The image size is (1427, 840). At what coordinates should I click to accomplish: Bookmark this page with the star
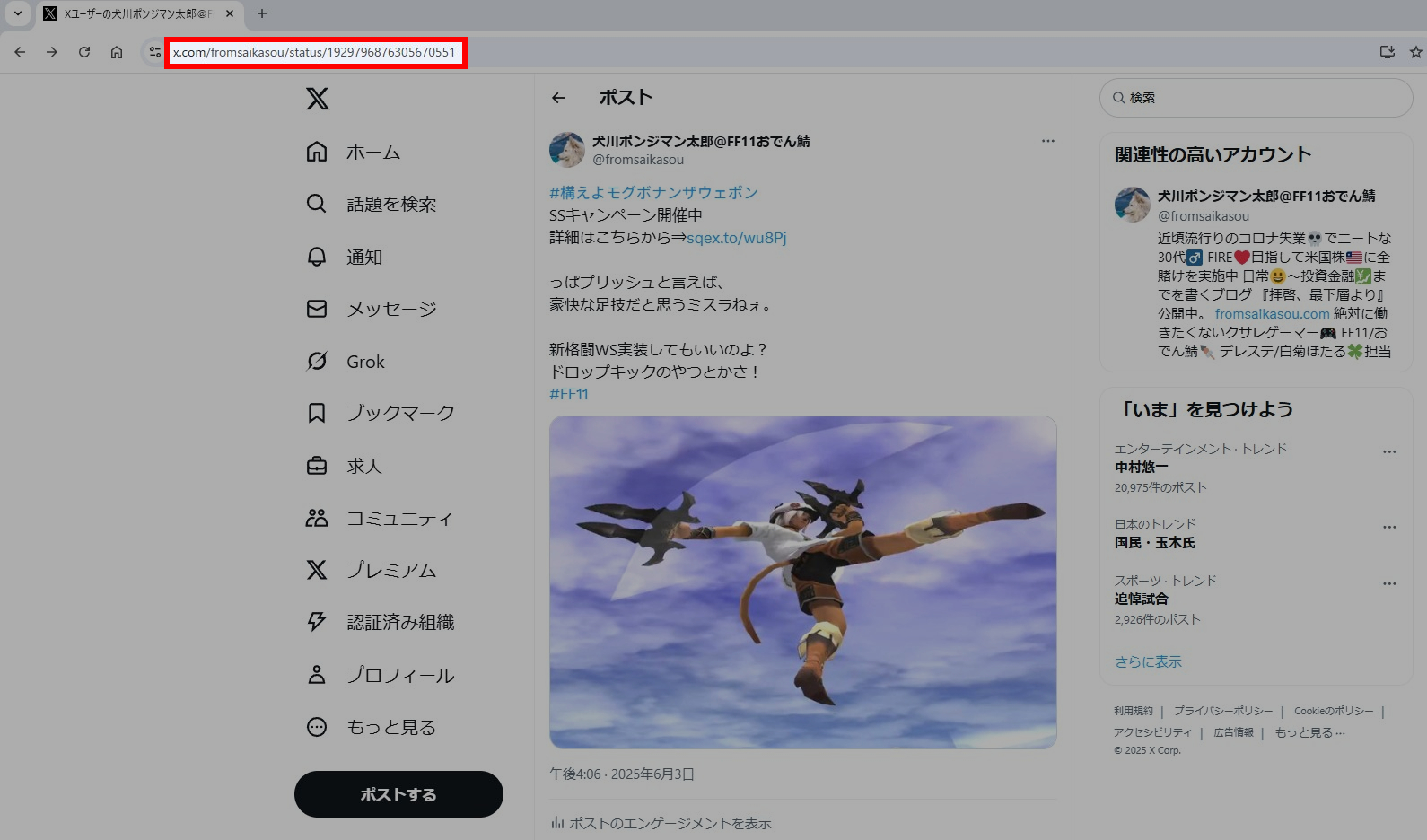point(1416,52)
